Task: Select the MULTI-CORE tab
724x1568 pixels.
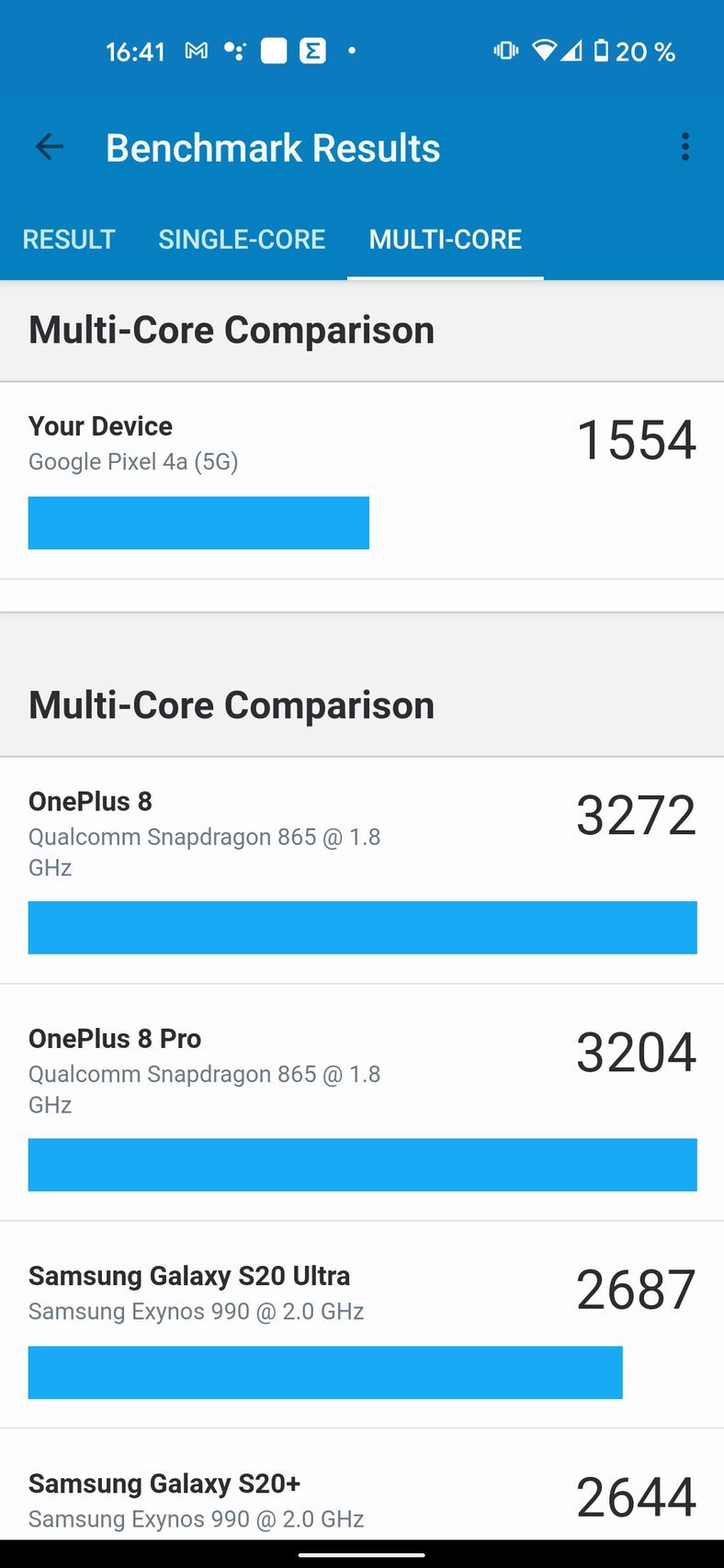Action: point(446,240)
